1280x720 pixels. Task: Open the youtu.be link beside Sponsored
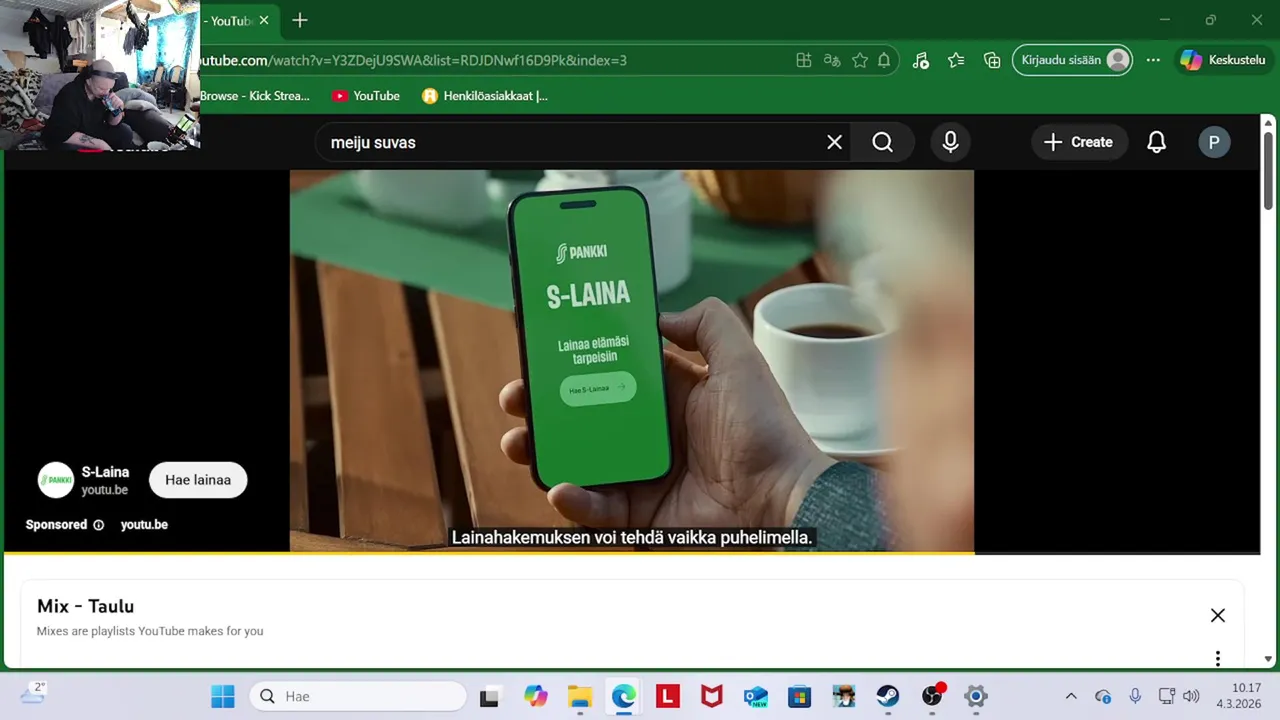(144, 525)
